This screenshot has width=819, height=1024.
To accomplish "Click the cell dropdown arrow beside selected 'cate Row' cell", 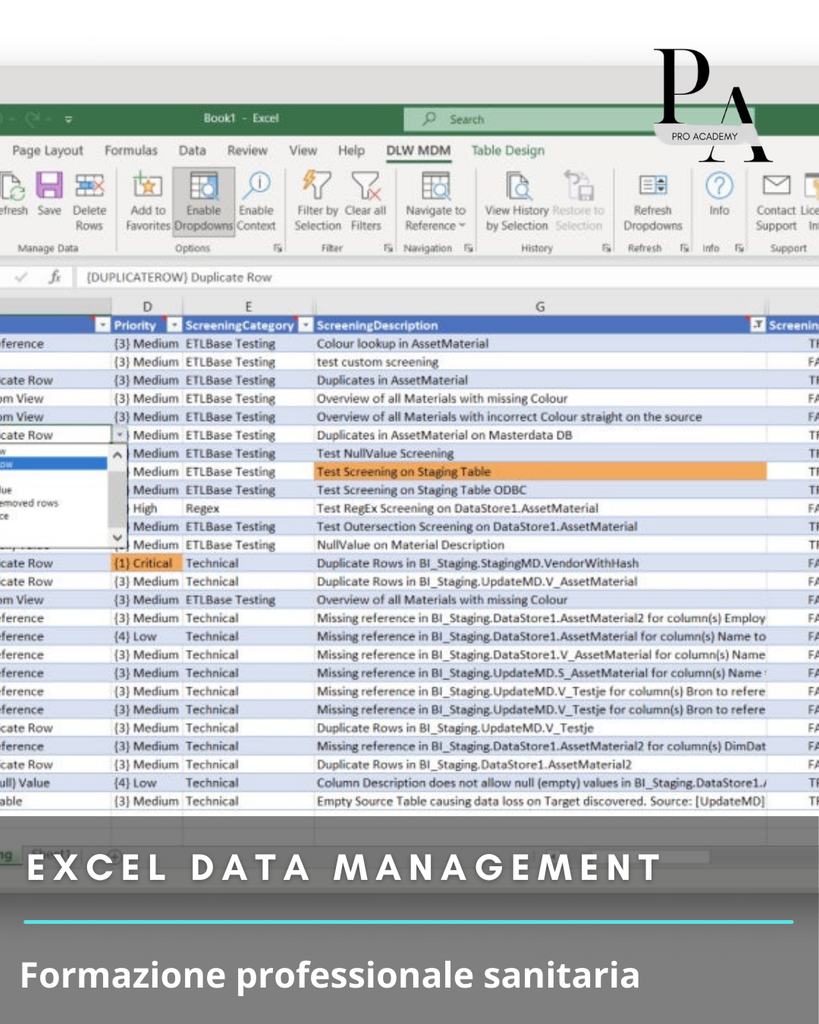I will click(120, 435).
